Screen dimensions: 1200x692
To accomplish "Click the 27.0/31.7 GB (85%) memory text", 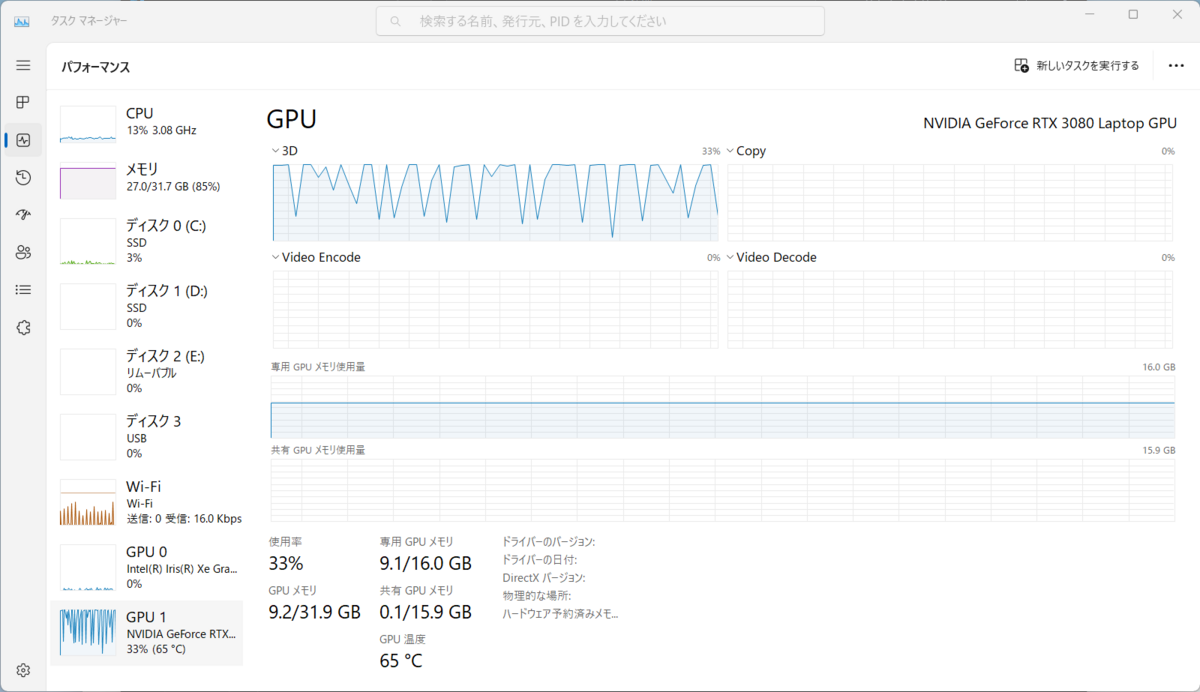I will (173, 187).
